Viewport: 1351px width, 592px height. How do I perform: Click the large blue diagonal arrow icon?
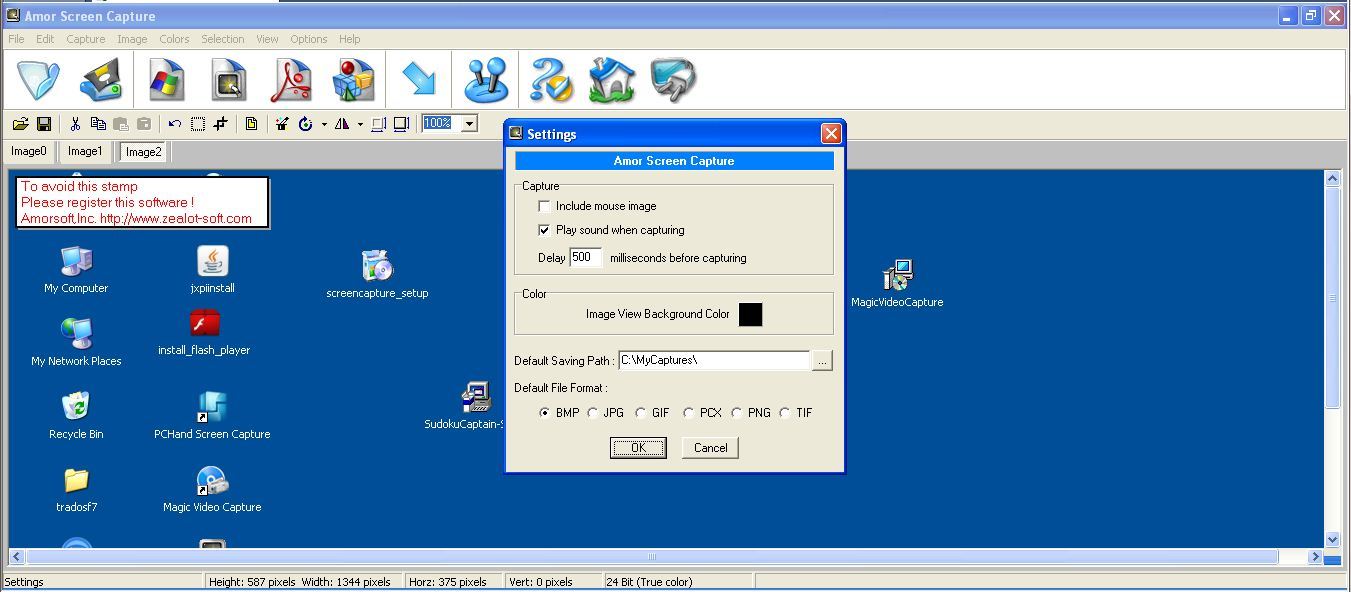[419, 80]
